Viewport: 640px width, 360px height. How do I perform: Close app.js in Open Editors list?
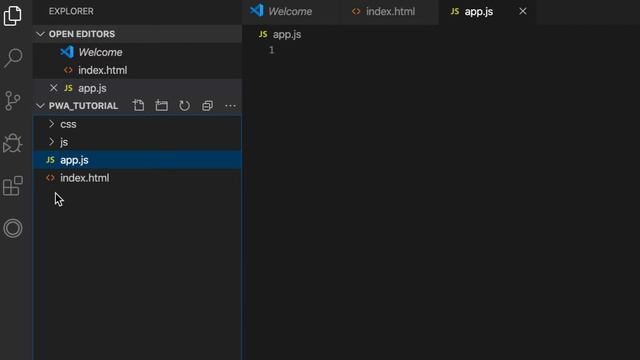(x=53, y=88)
